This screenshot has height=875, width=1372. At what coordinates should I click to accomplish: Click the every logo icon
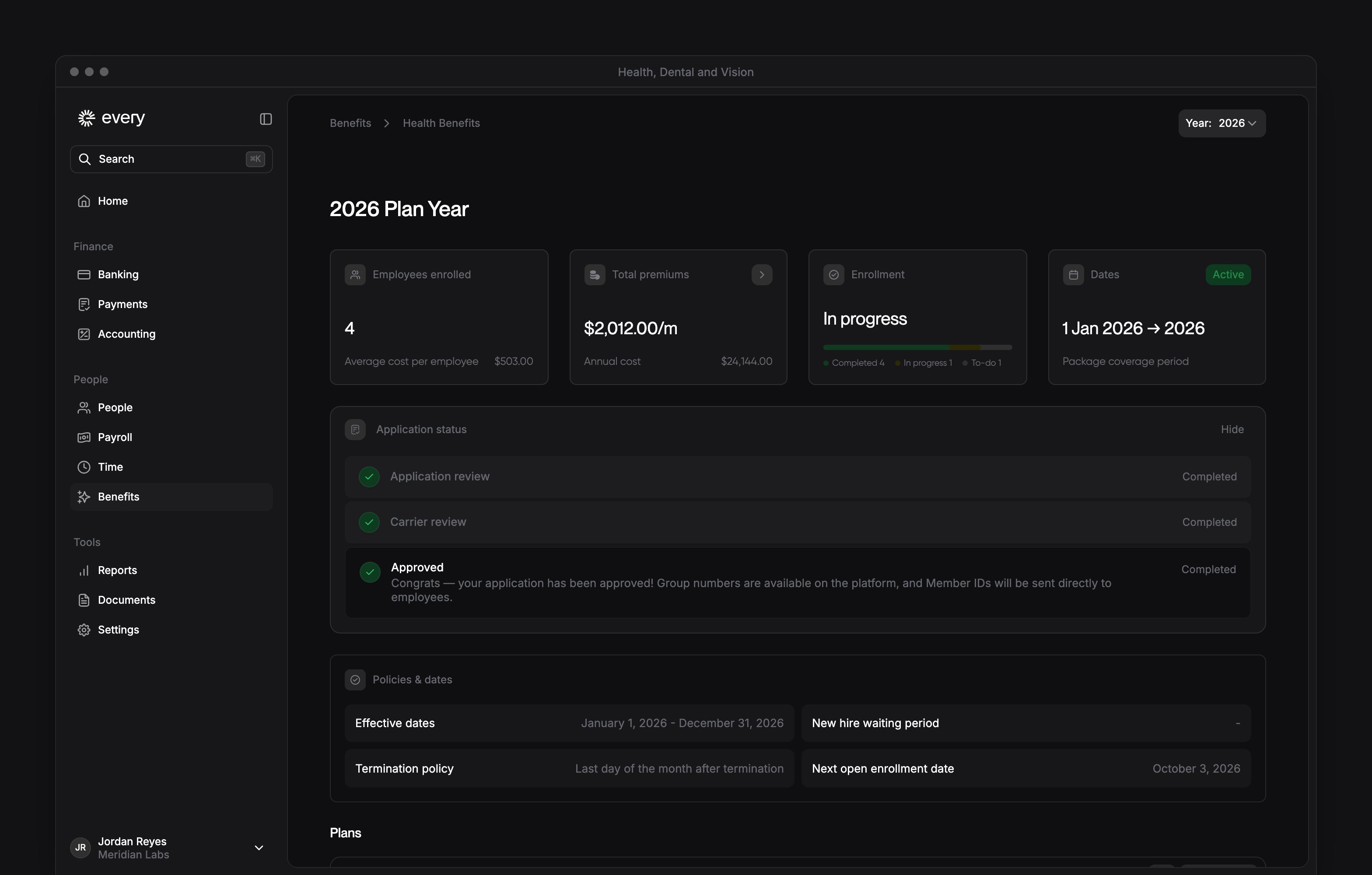click(x=86, y=118)
